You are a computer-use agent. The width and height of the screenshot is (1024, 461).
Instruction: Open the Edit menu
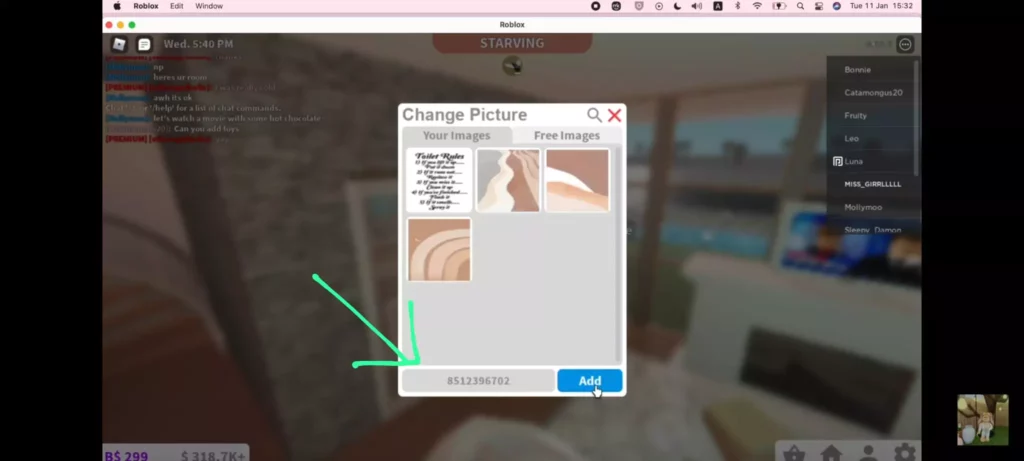click(x=176, y=6)
